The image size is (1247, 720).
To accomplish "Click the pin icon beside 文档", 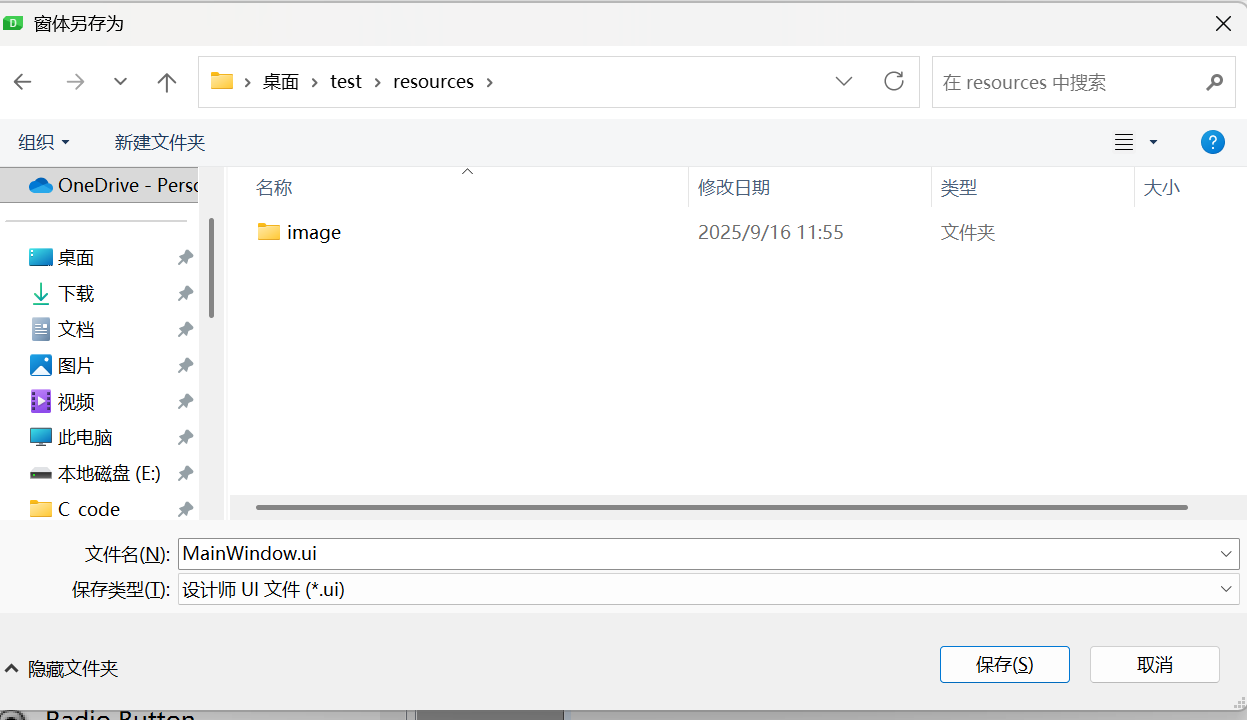I will point(185,330).
